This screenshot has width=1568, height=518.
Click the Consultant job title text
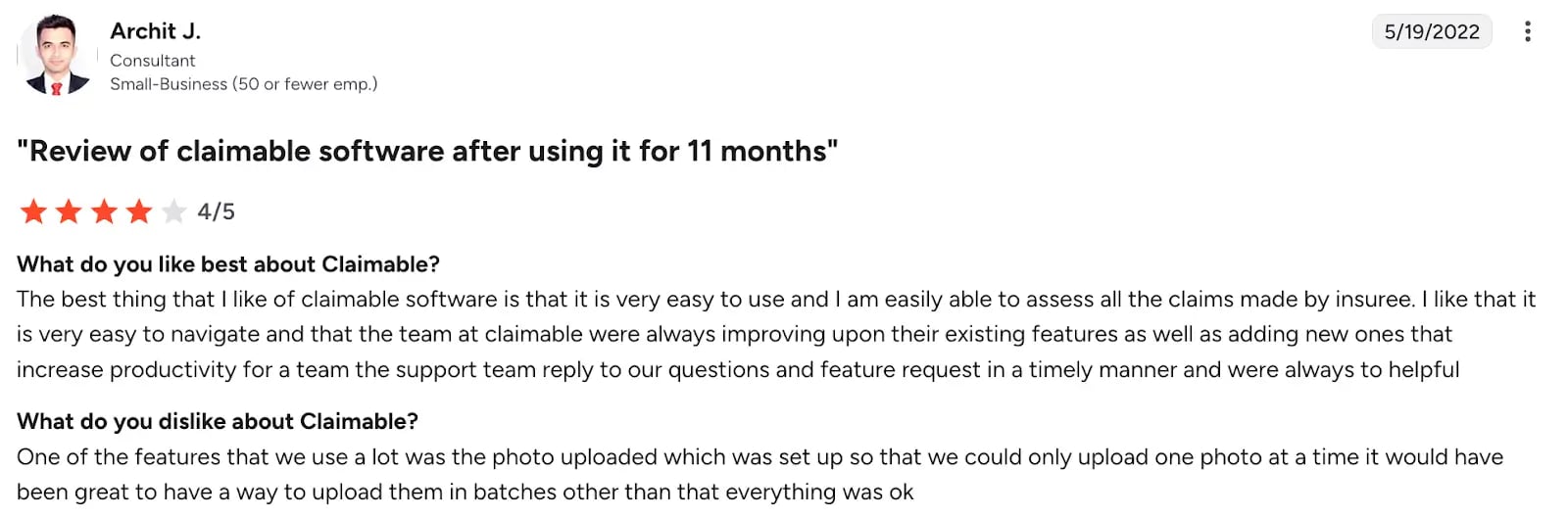152,61
